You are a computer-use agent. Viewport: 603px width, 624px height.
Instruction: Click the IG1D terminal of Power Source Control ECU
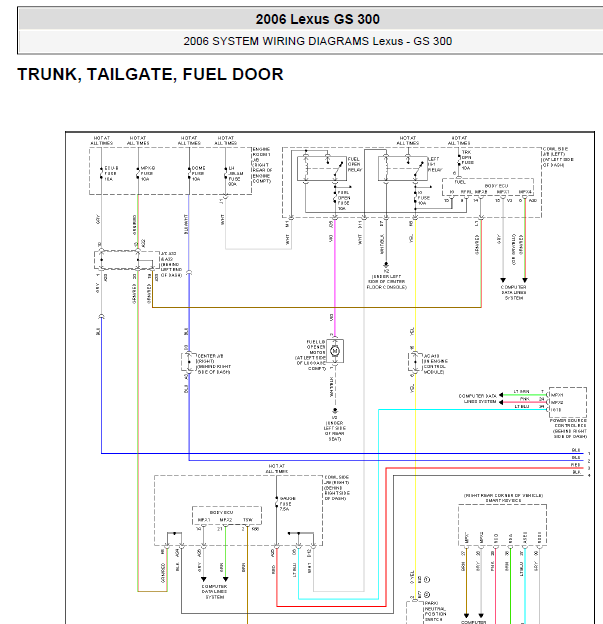[x=557, y=410]
